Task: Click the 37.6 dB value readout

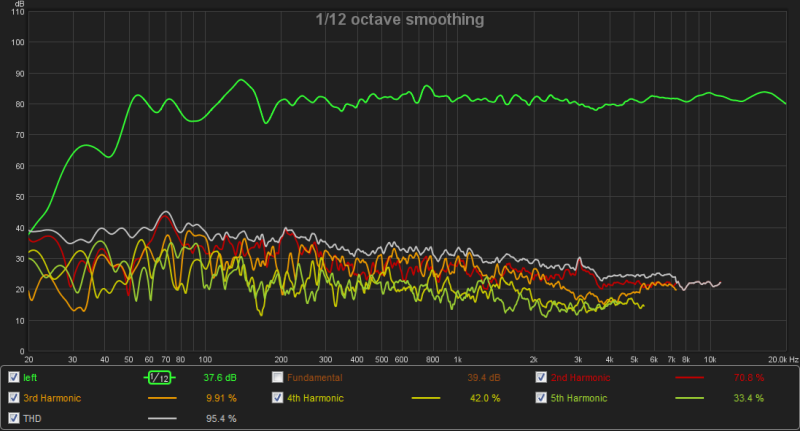Action: [x=220, y=378]
